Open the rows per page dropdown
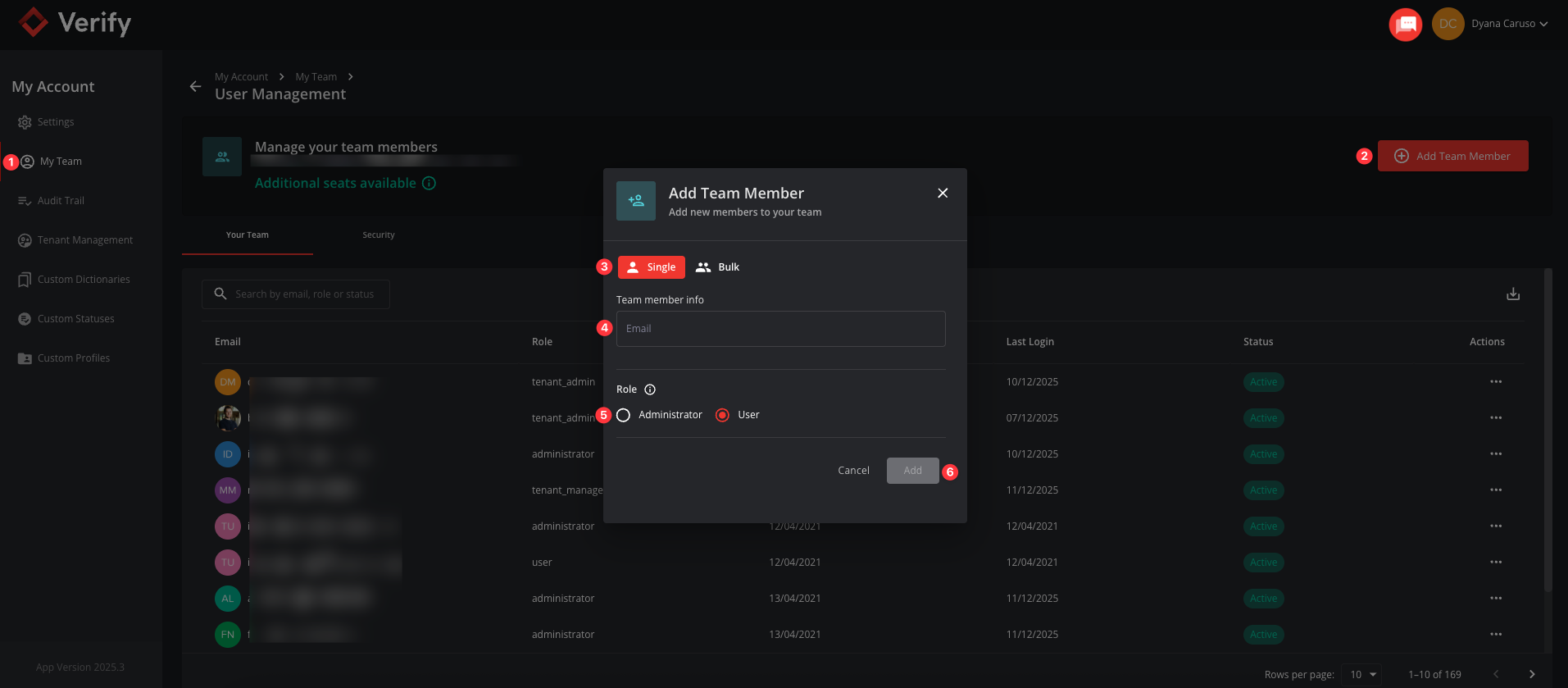 (x=1363, y=674)
